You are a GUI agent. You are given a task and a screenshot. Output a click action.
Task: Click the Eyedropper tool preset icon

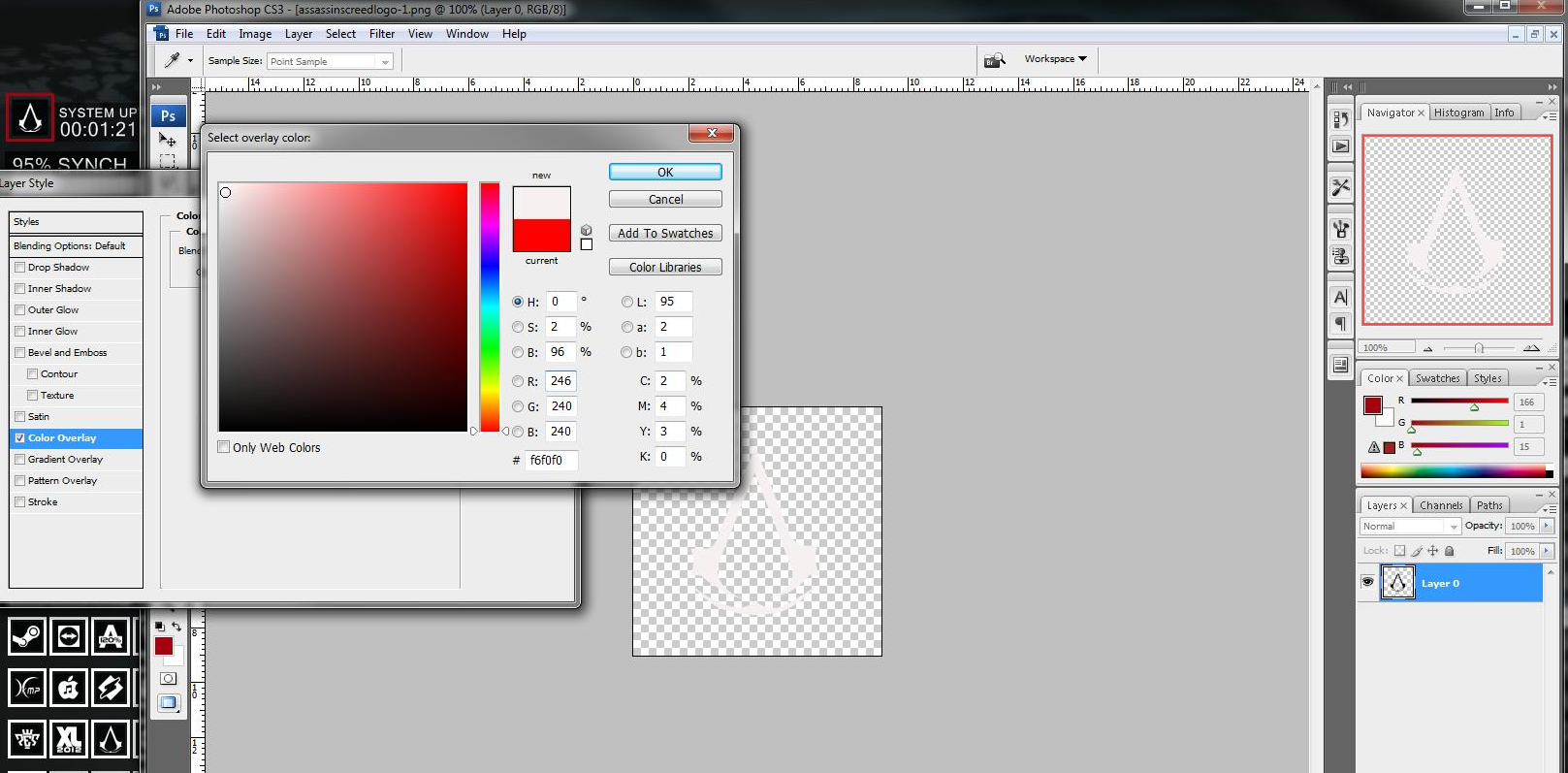pos(173,60)
